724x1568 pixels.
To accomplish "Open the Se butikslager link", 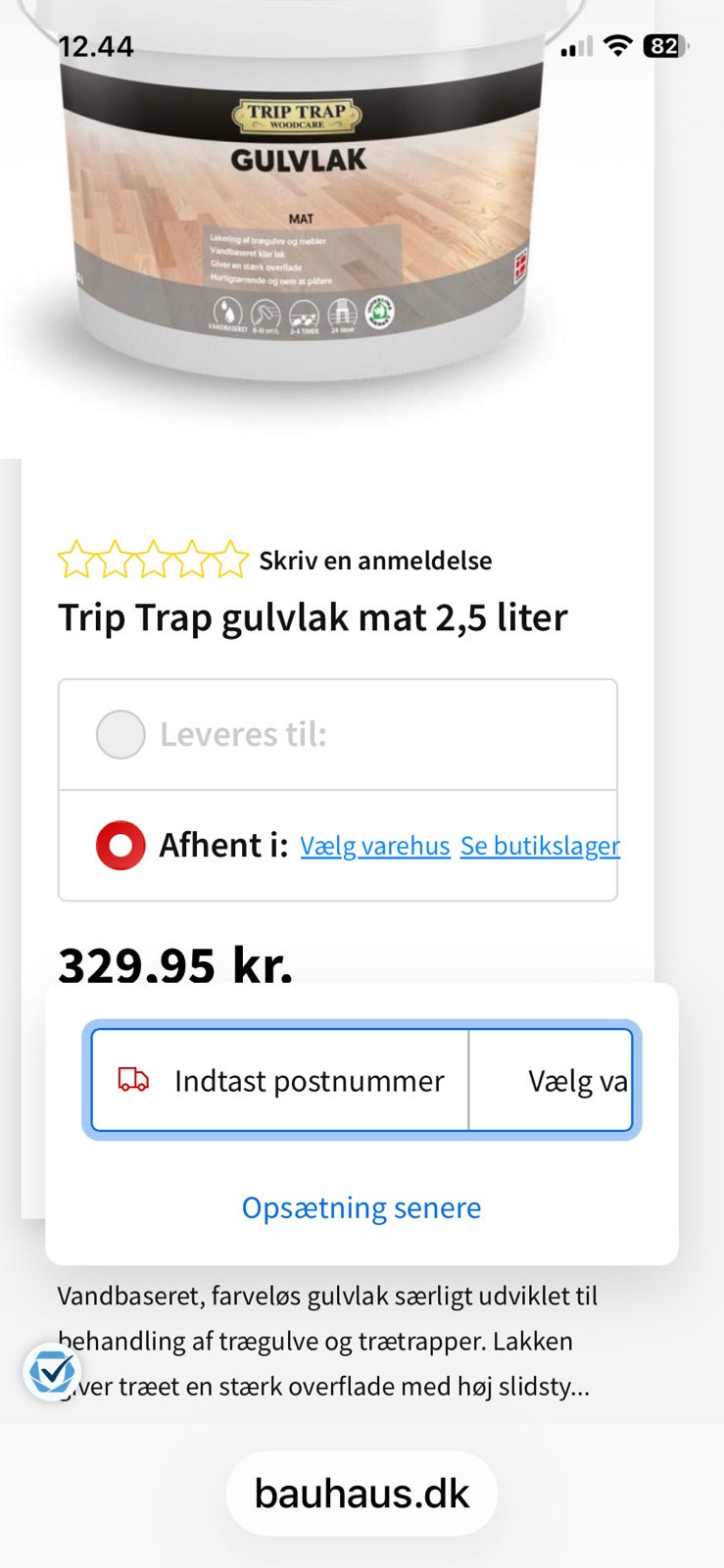I will click(540, 846).
